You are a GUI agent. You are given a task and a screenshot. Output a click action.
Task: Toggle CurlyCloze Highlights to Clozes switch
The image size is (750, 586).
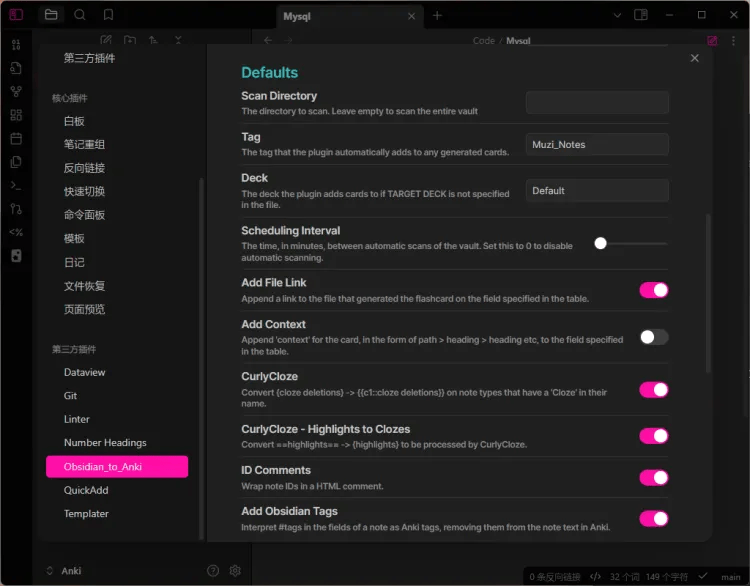click(x=654, y=436)
